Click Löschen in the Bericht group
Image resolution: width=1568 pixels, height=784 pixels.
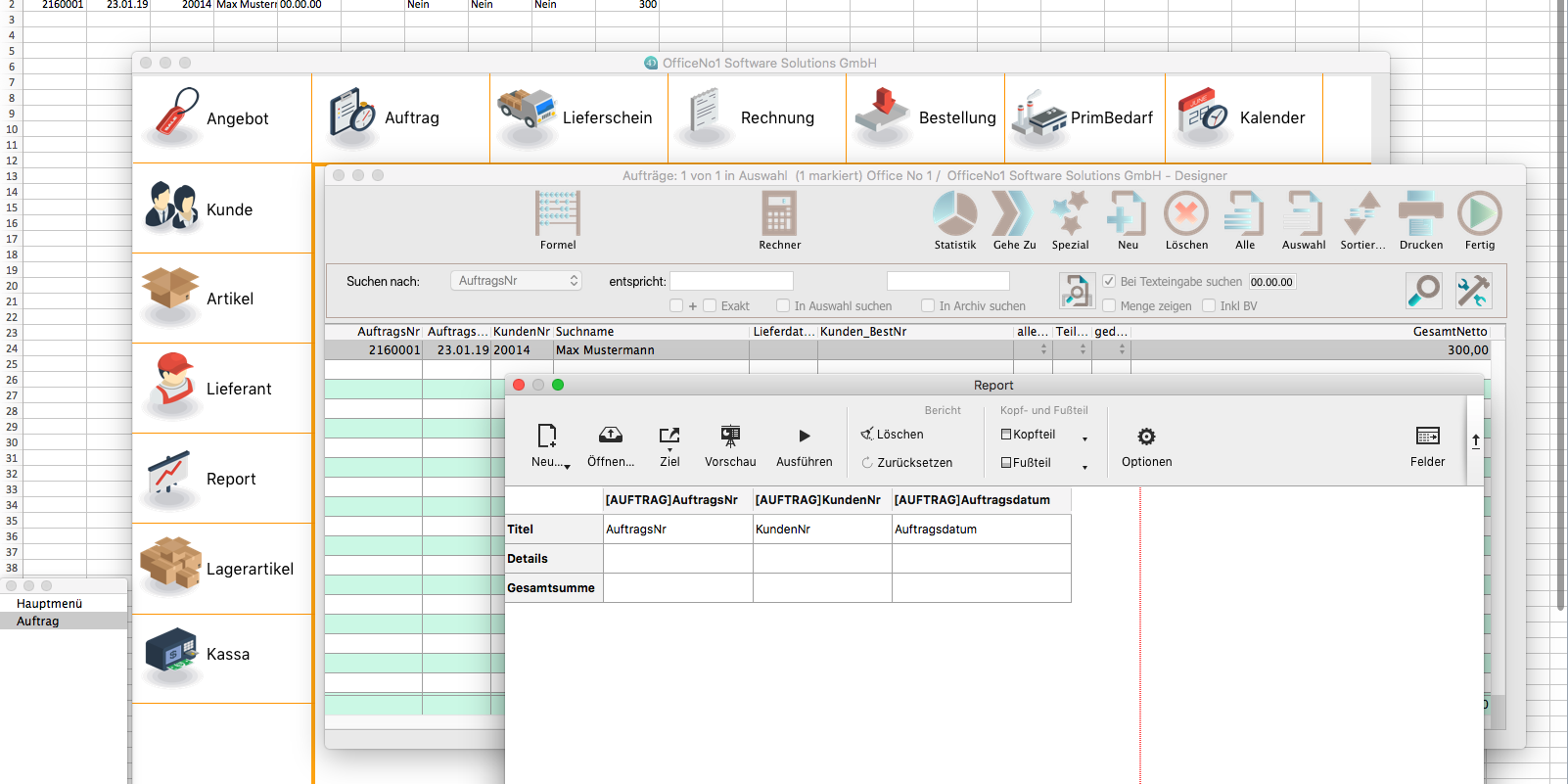(x=892, y=435)
